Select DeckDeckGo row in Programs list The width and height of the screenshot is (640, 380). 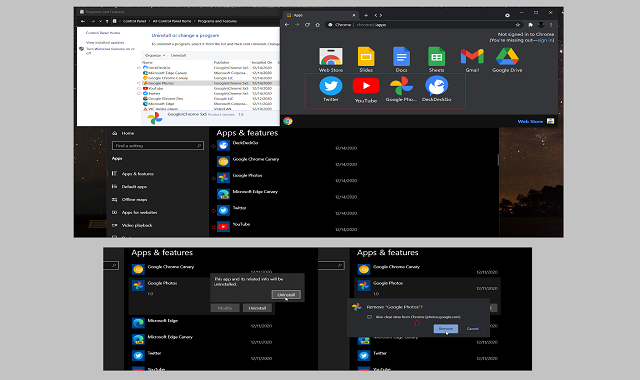point(210,68)
